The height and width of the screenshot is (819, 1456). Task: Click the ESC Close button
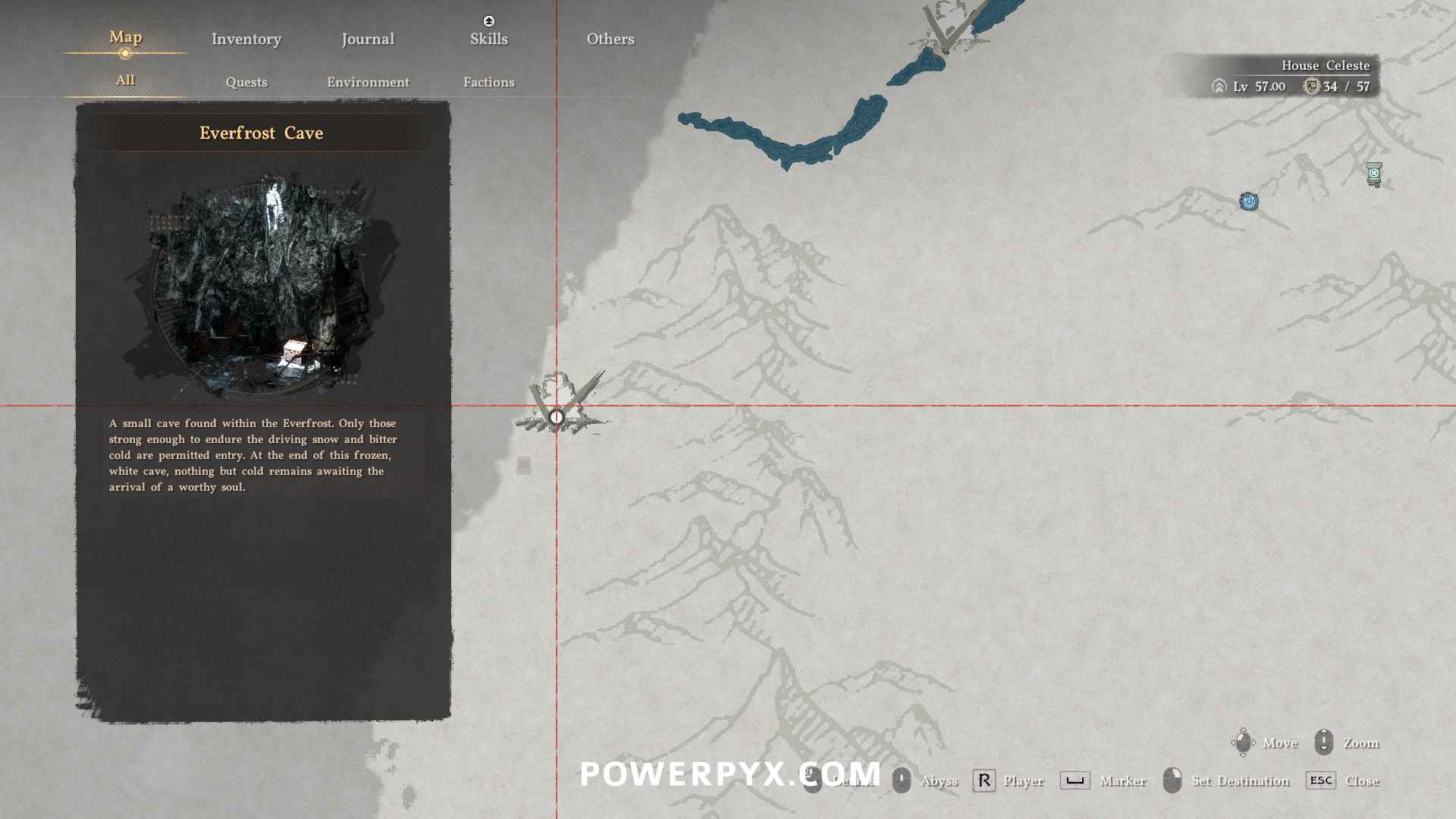pyautogui.click(x=1320, y=780)
